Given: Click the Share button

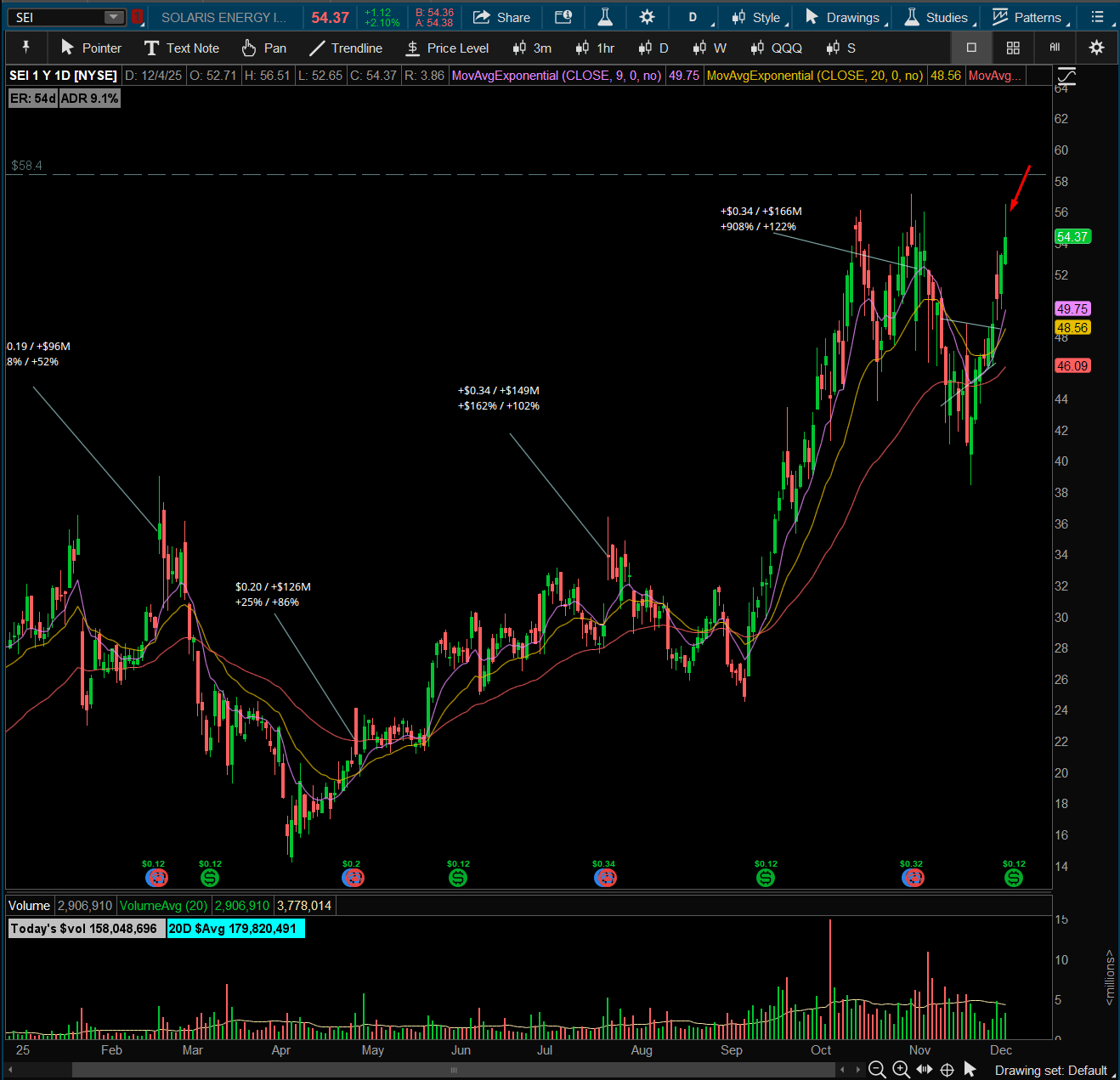Looking at the screenshot, I should [x=501, y=17].
